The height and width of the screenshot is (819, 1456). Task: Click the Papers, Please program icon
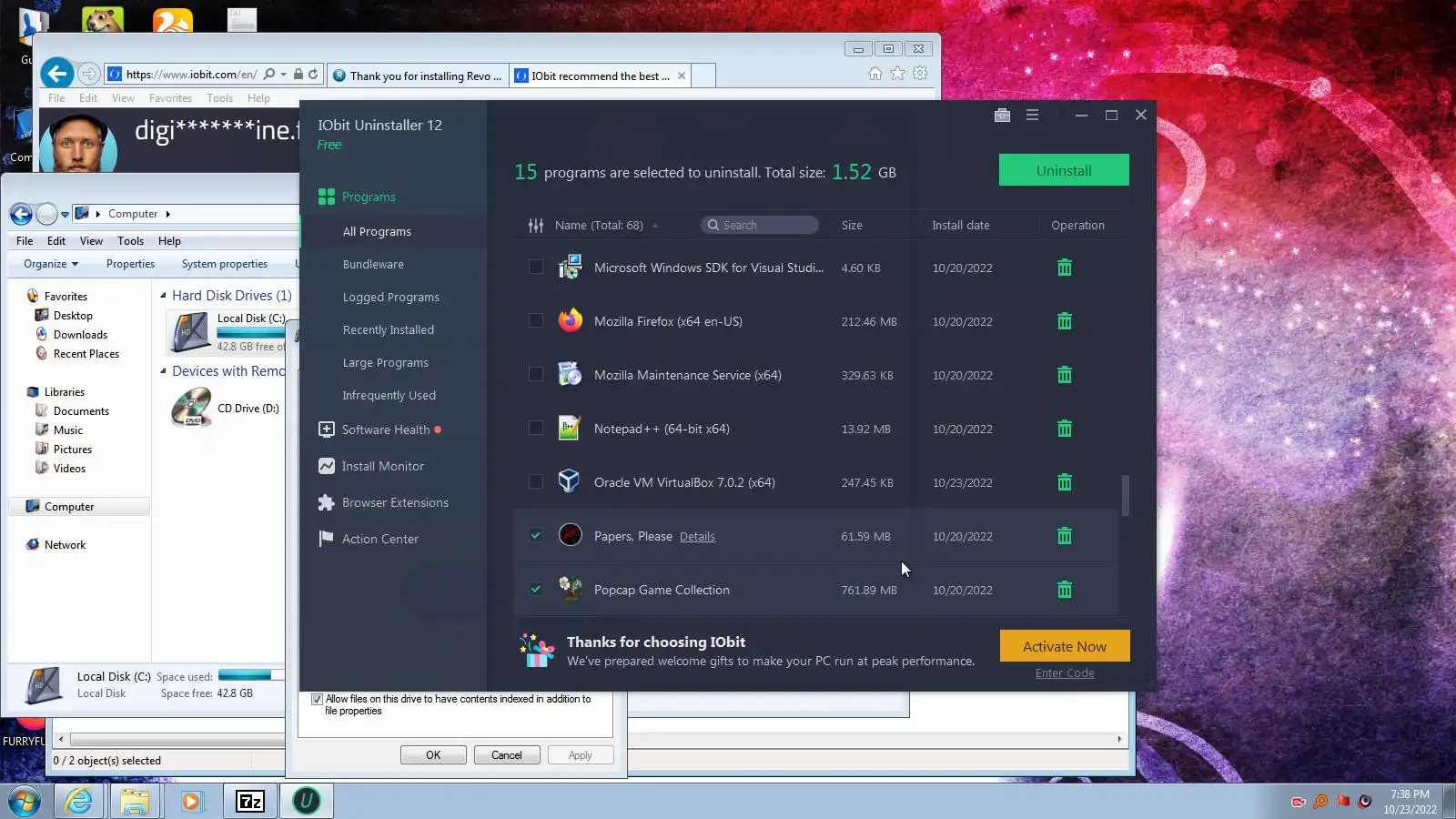570,535
